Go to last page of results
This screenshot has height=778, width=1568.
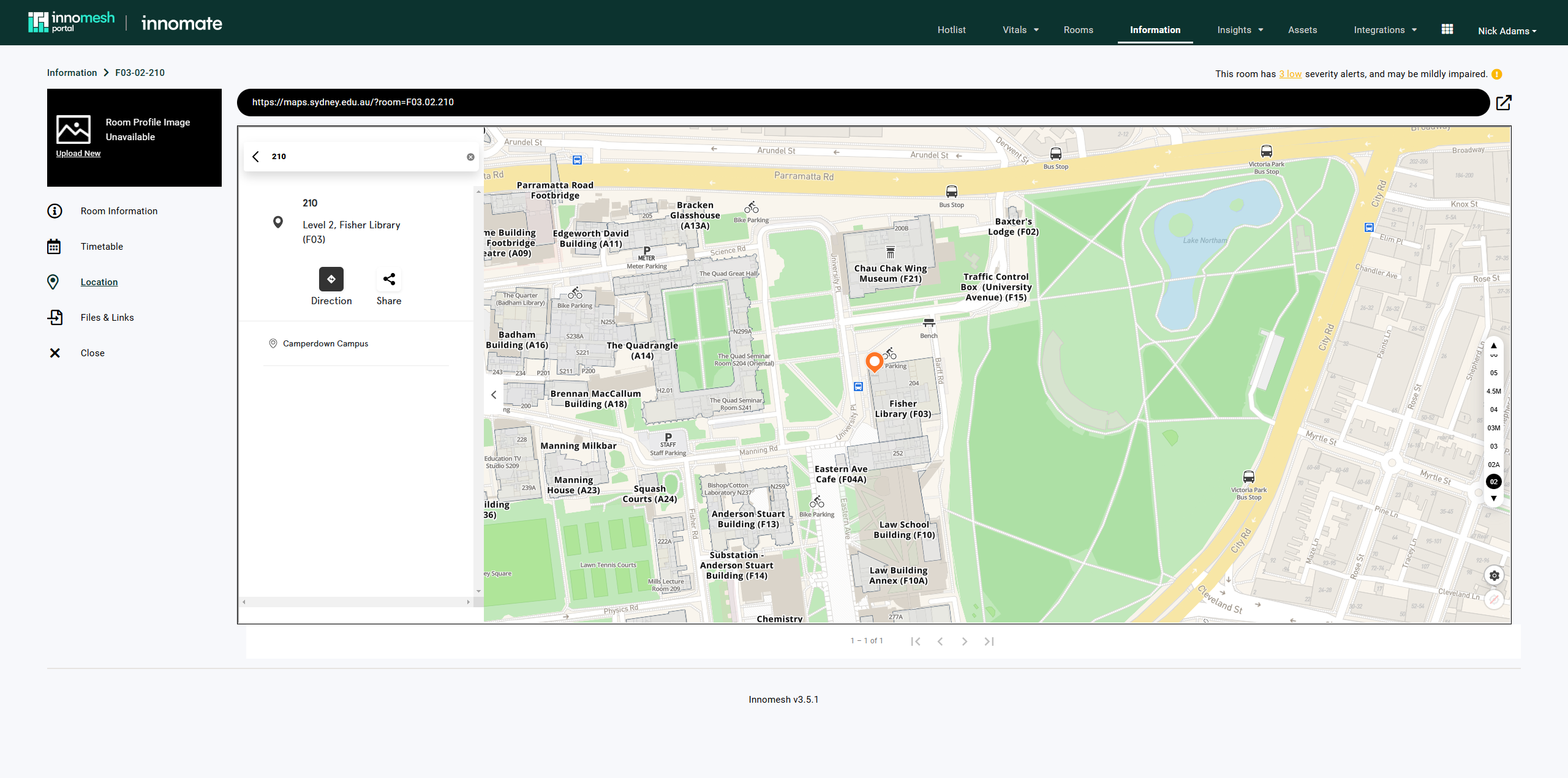[989, 641]
